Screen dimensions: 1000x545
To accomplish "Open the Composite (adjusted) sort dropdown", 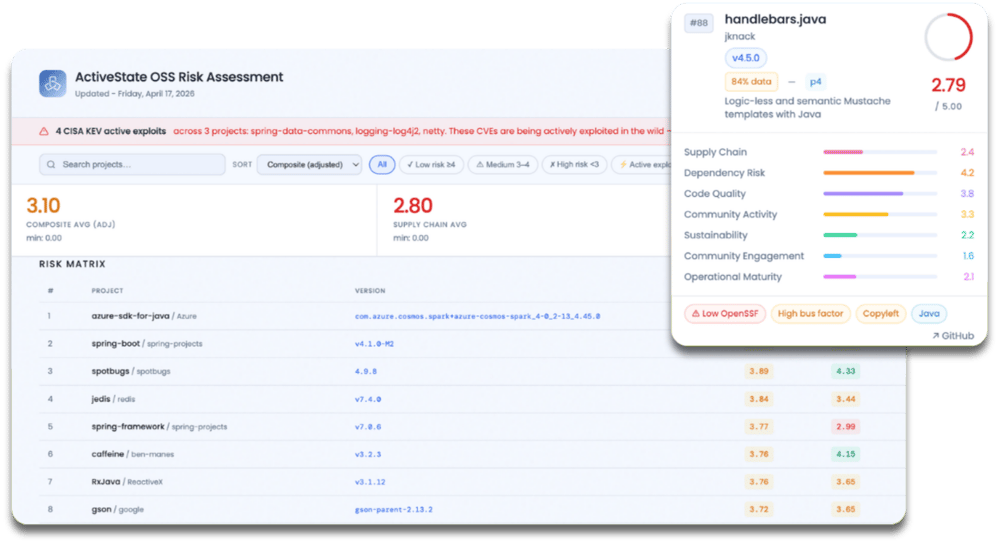I will (309, 164).
